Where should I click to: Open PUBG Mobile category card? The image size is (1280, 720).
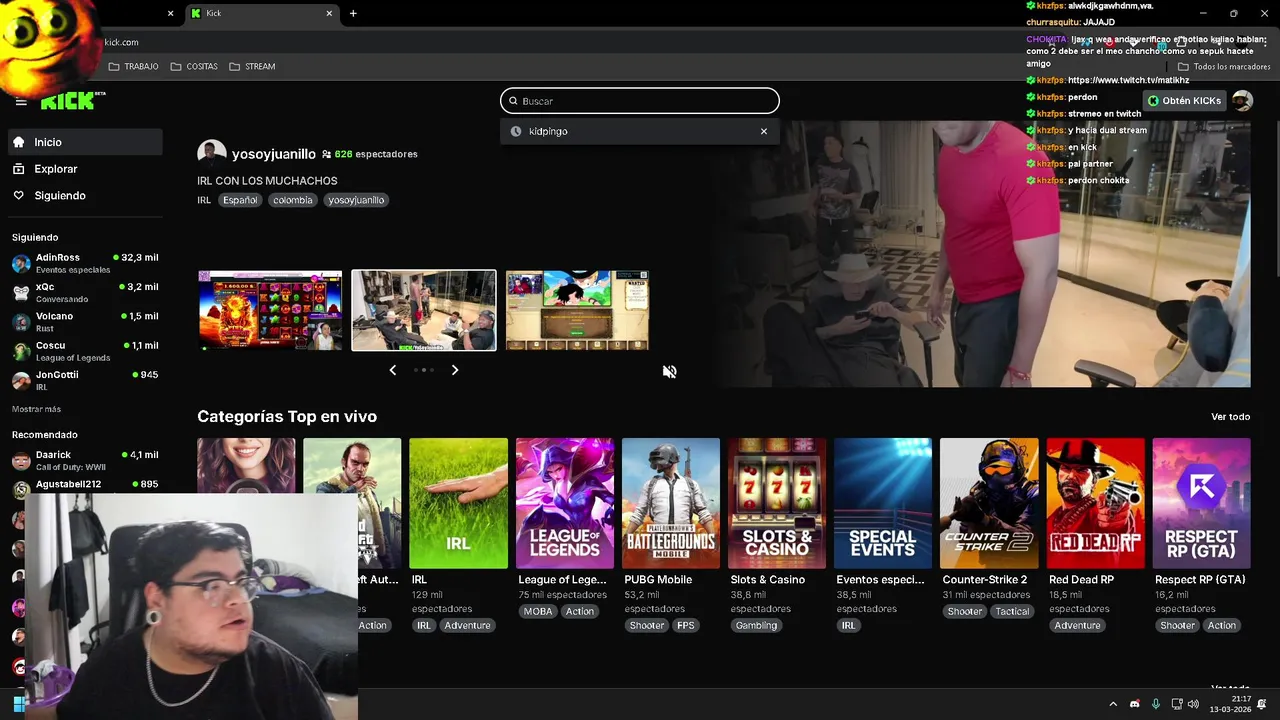670,503
